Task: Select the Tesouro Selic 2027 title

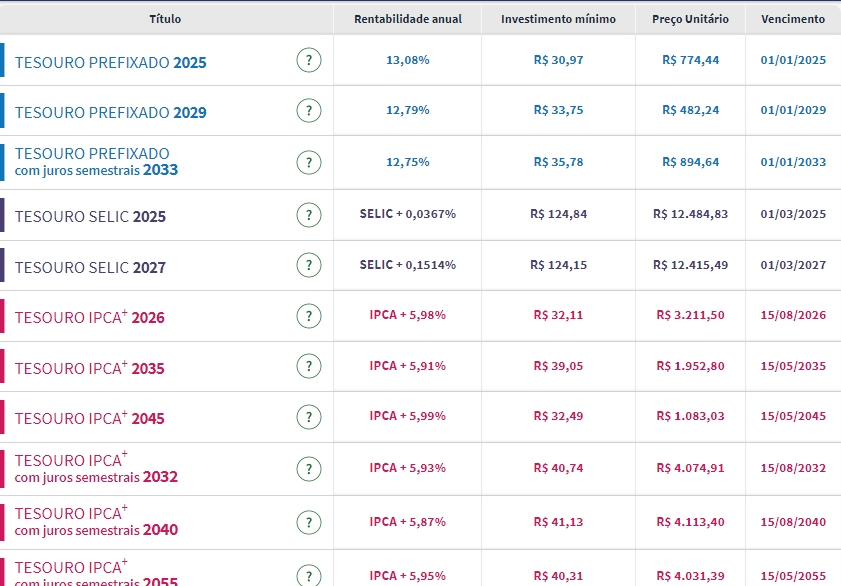Action: (x=90, y=268)
